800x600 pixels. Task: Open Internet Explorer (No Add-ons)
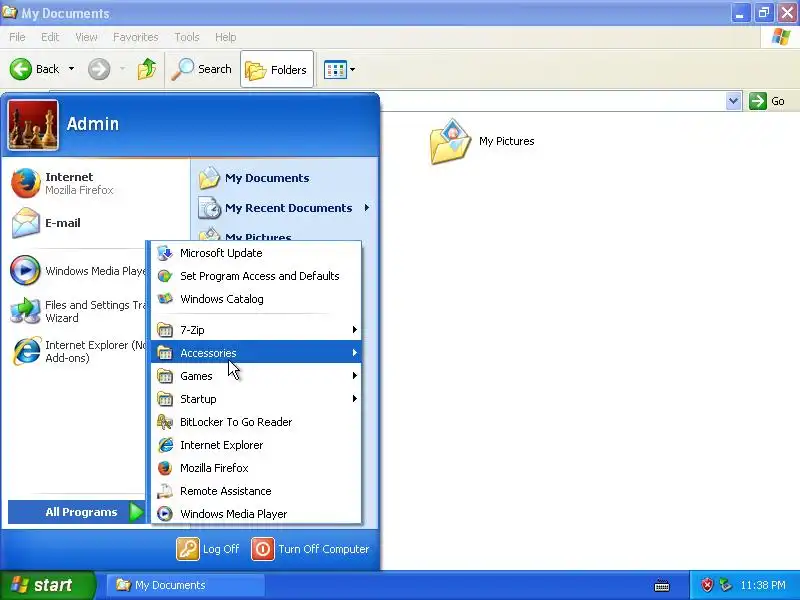pos(78,351)
